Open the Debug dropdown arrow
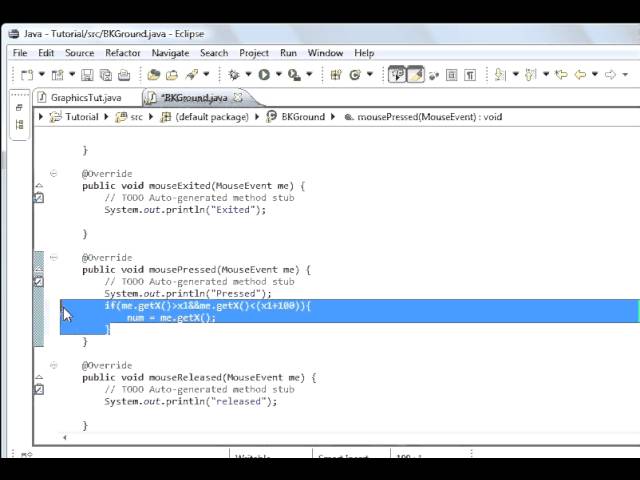Screen dimensions: 640x480 coord(248,74)
